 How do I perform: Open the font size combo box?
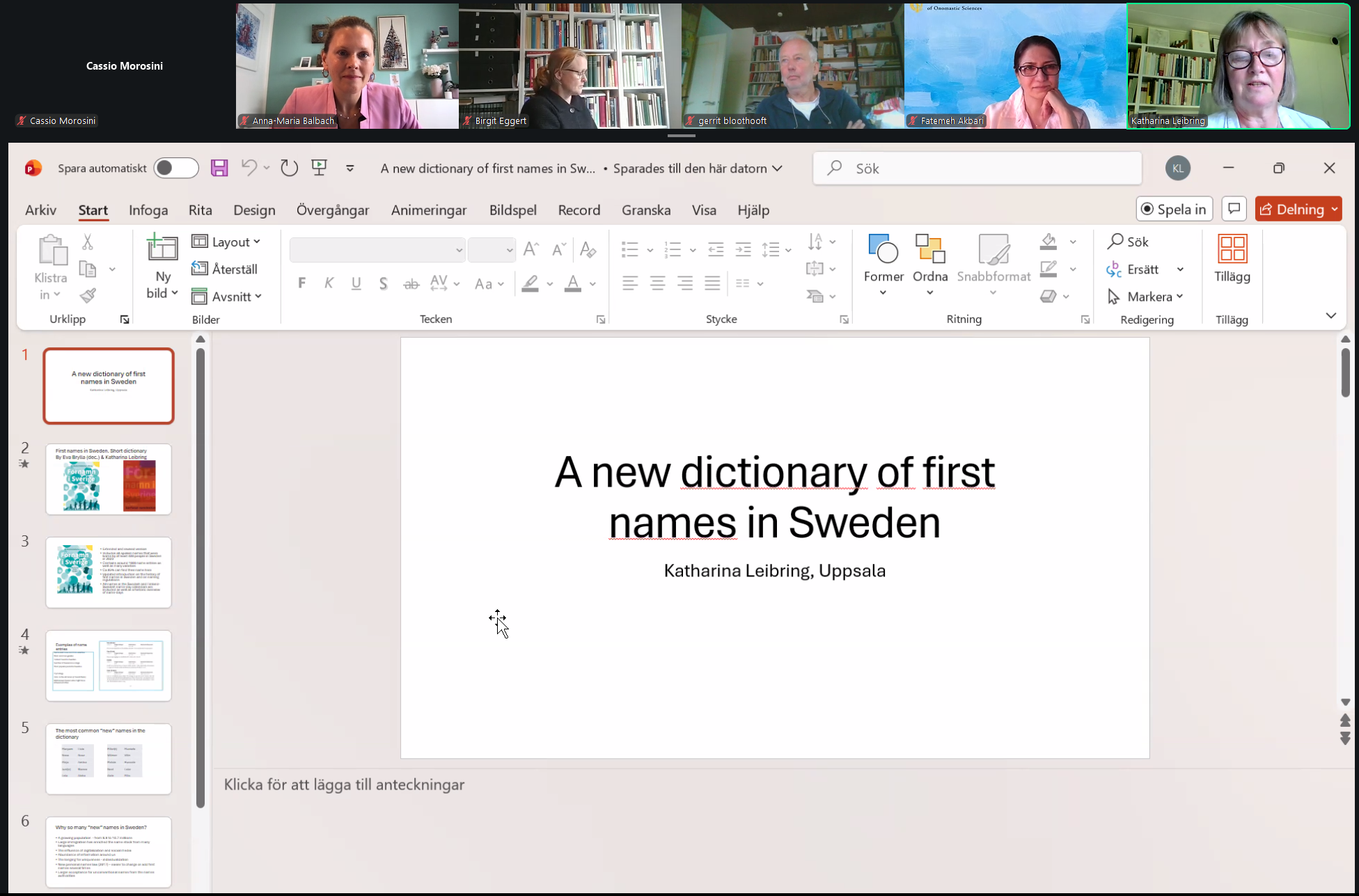point(492,249)
